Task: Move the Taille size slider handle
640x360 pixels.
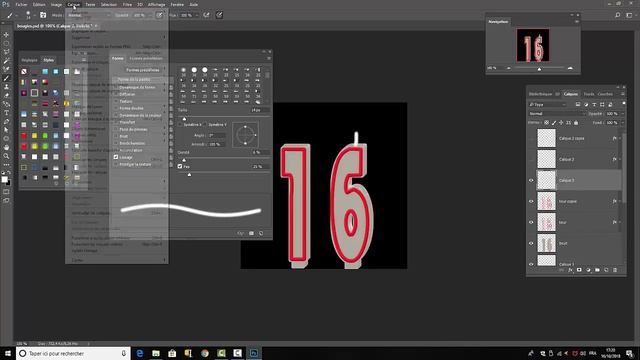Action: [x=184, y=118]
